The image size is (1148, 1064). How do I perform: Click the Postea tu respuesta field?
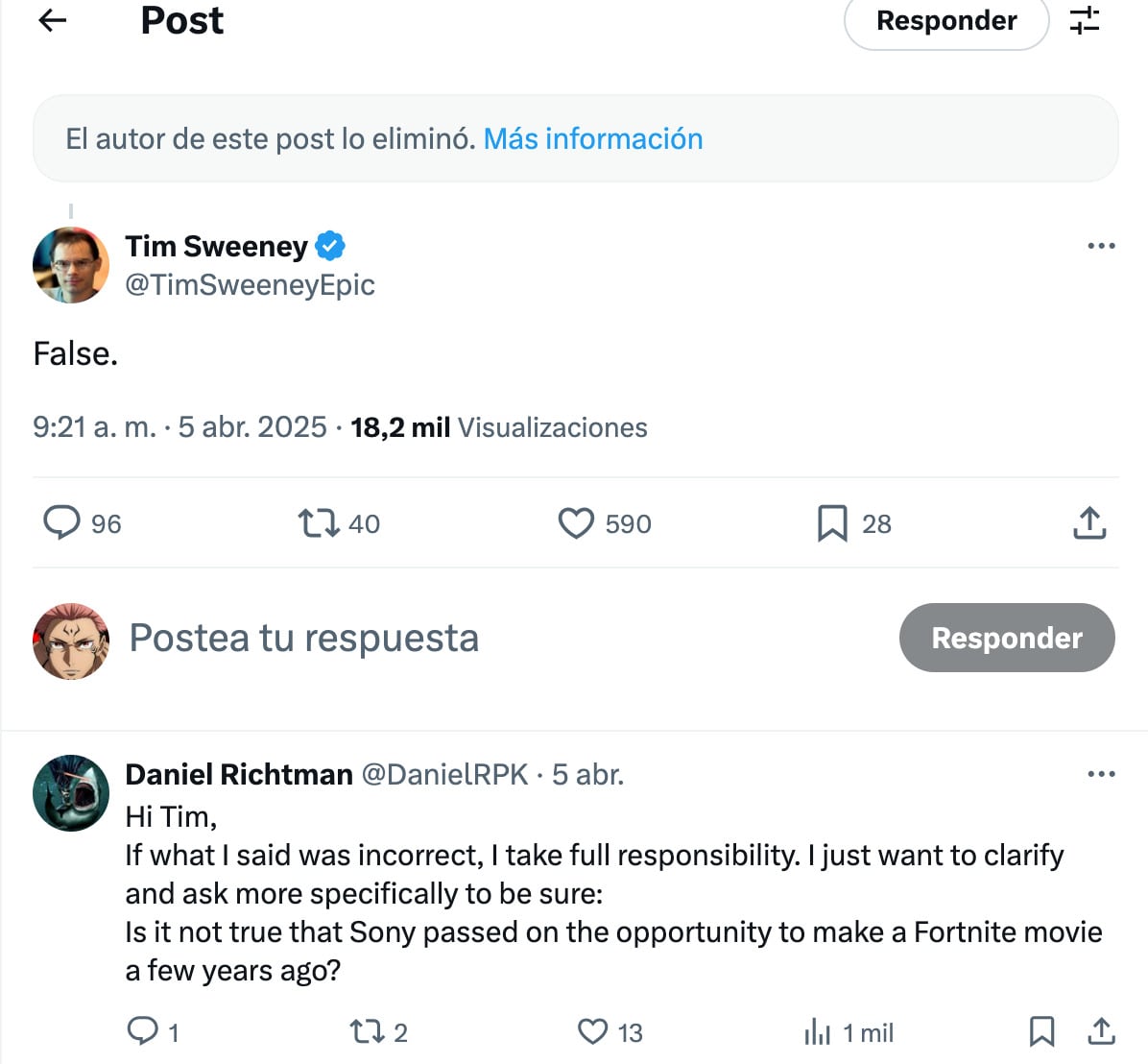304,638
